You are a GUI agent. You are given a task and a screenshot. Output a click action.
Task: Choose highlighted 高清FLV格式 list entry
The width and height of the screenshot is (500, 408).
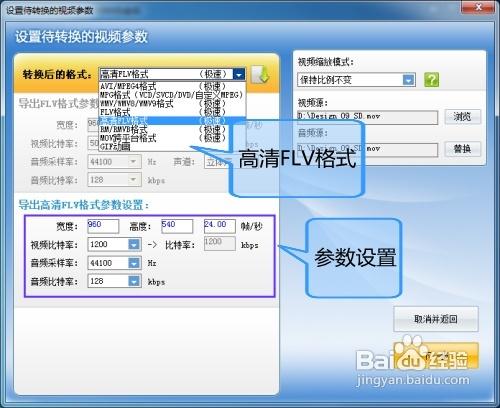coord(172,120)
